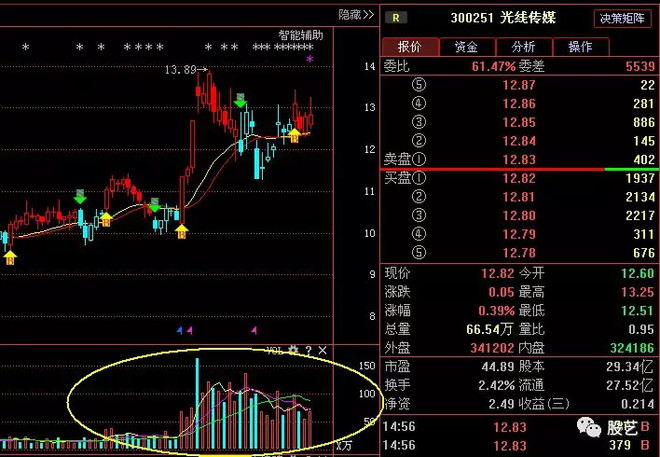Open VOL indicator settings gear

293,350
